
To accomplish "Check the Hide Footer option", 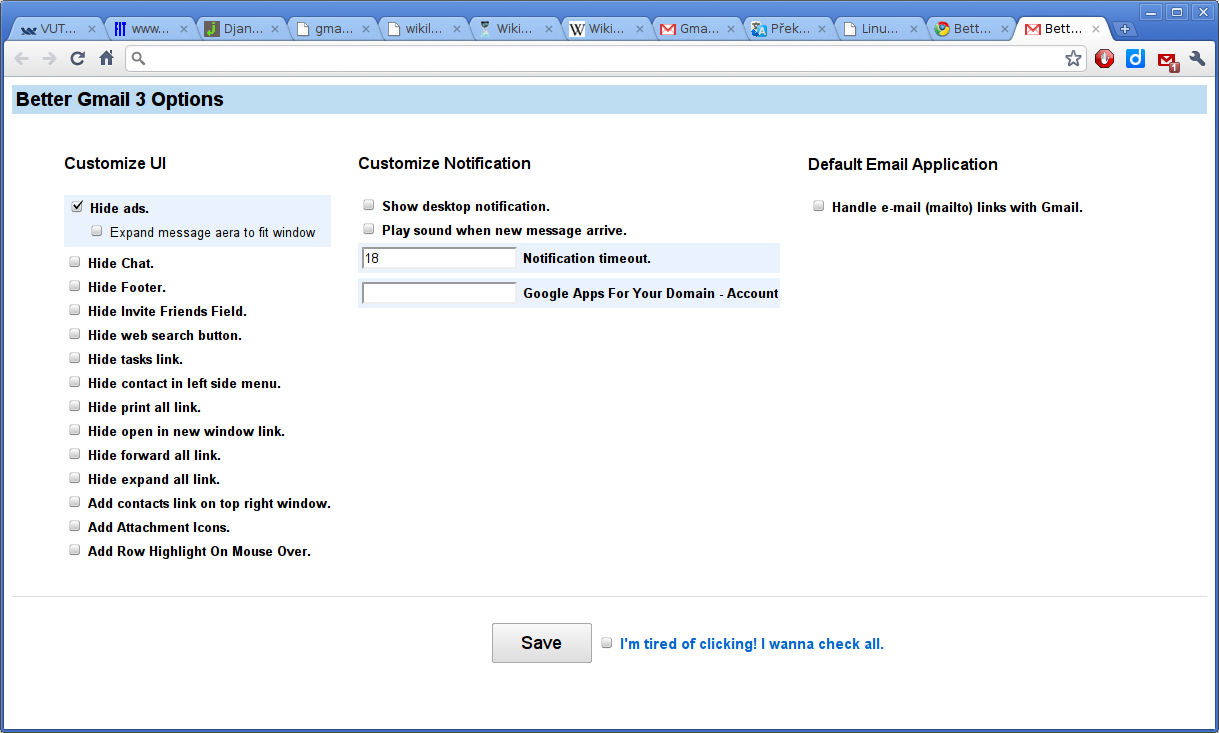I will coord(75,286).
